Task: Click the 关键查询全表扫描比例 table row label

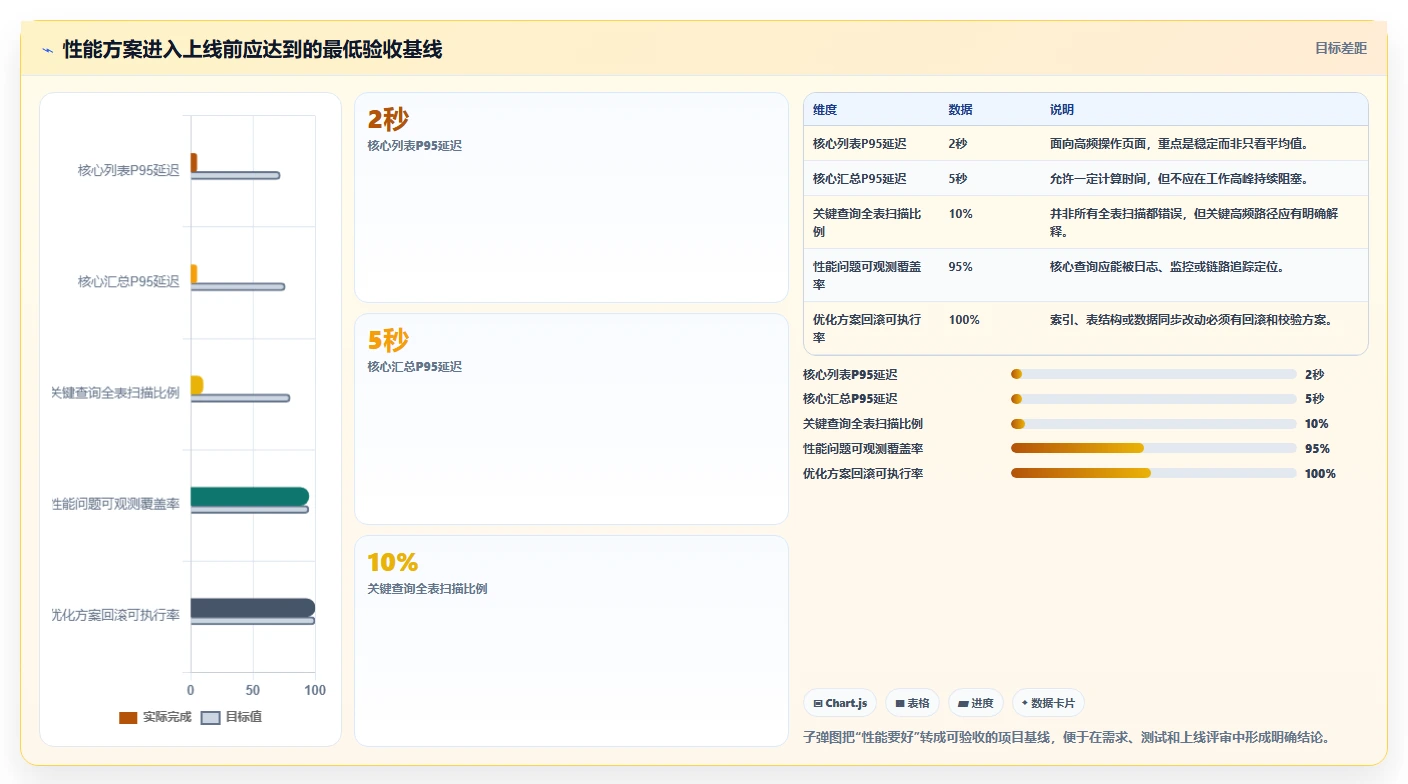Action: tap(867, 222)
